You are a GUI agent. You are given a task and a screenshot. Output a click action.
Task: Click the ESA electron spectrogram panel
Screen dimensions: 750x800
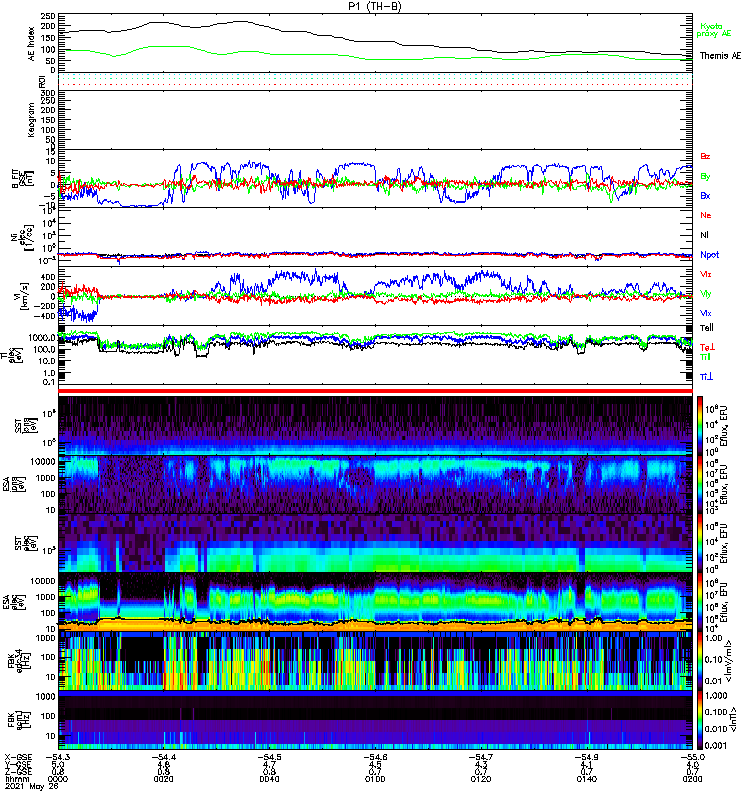click(376, 602)
